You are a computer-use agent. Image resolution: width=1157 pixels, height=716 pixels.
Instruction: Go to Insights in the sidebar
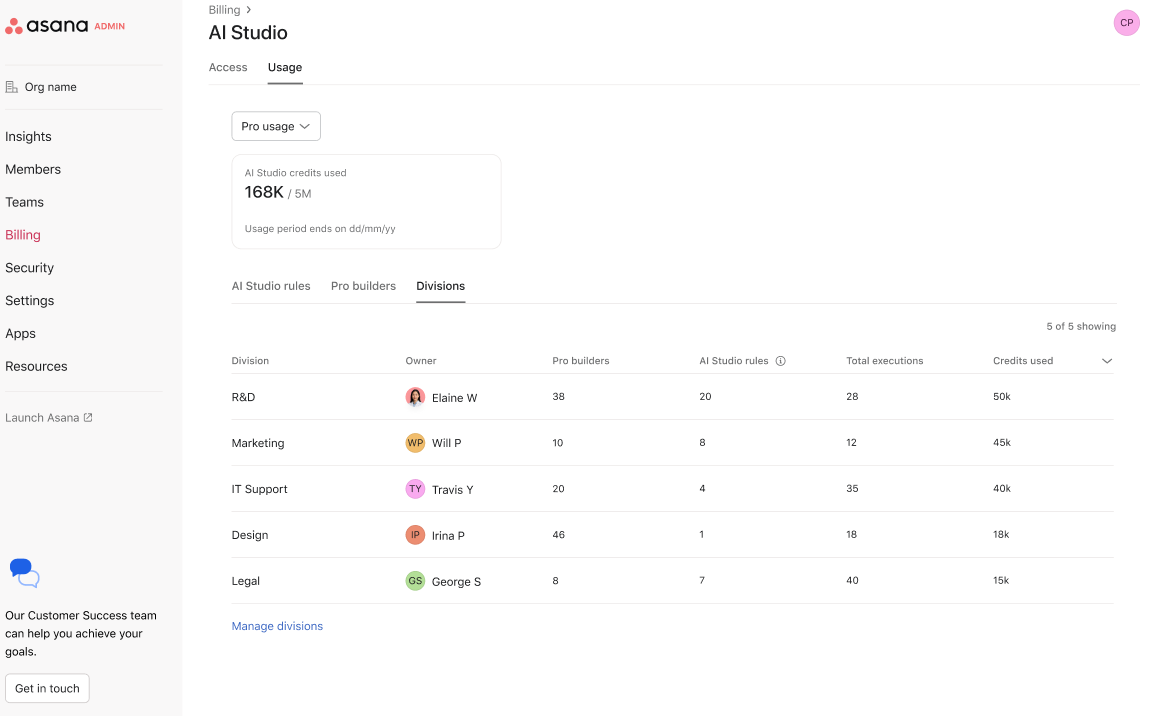pyautogui.click(x=28, y=137)
